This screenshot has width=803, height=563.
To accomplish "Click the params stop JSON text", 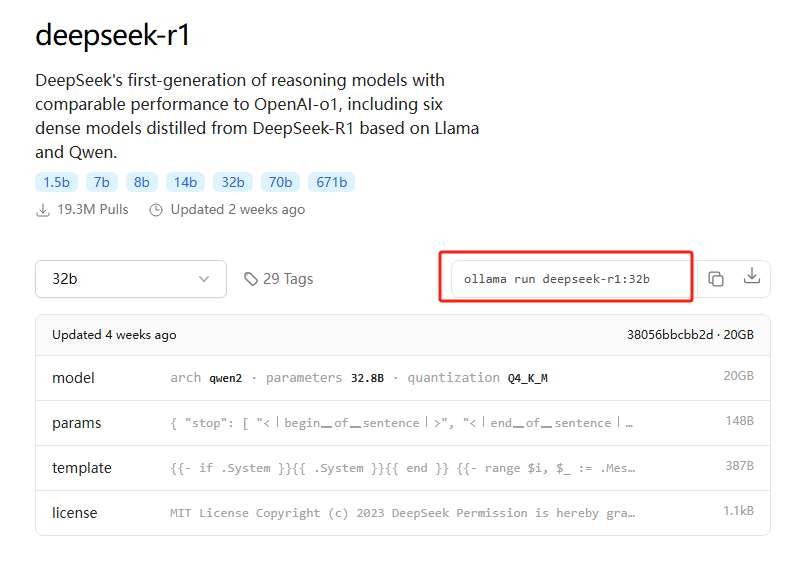I will (x=401, y=423).
